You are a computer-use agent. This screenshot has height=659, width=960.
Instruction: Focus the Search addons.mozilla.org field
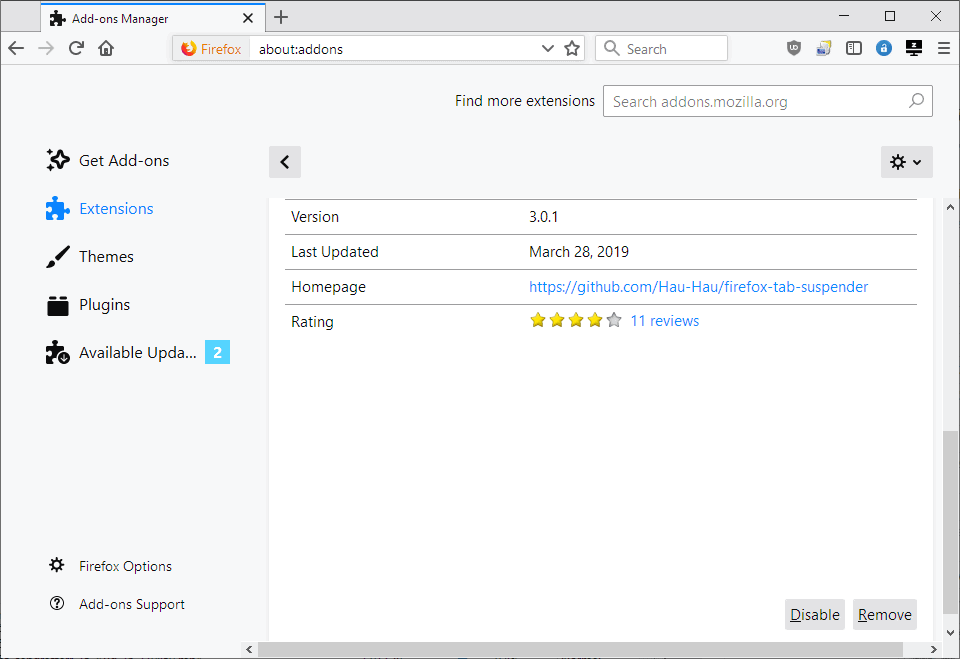[x=768, y=101]
